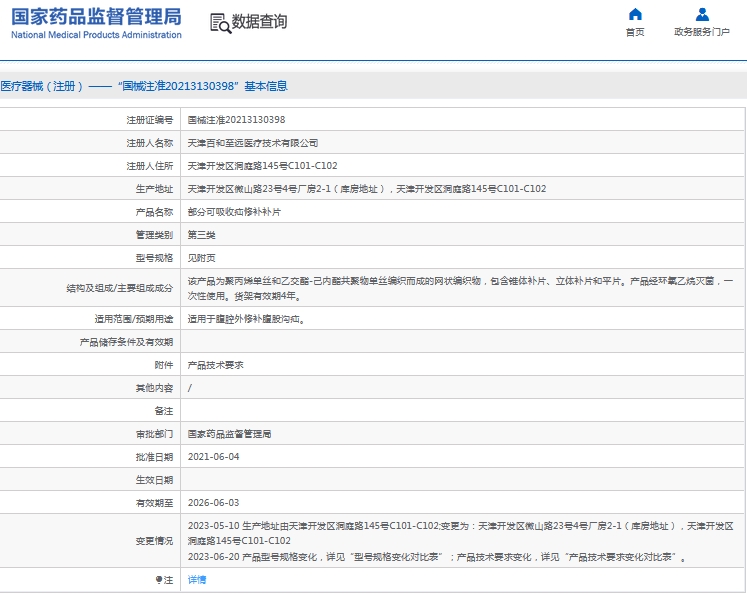
Task: Click the 注册人住所 label
Action: (x=150, y=165)
